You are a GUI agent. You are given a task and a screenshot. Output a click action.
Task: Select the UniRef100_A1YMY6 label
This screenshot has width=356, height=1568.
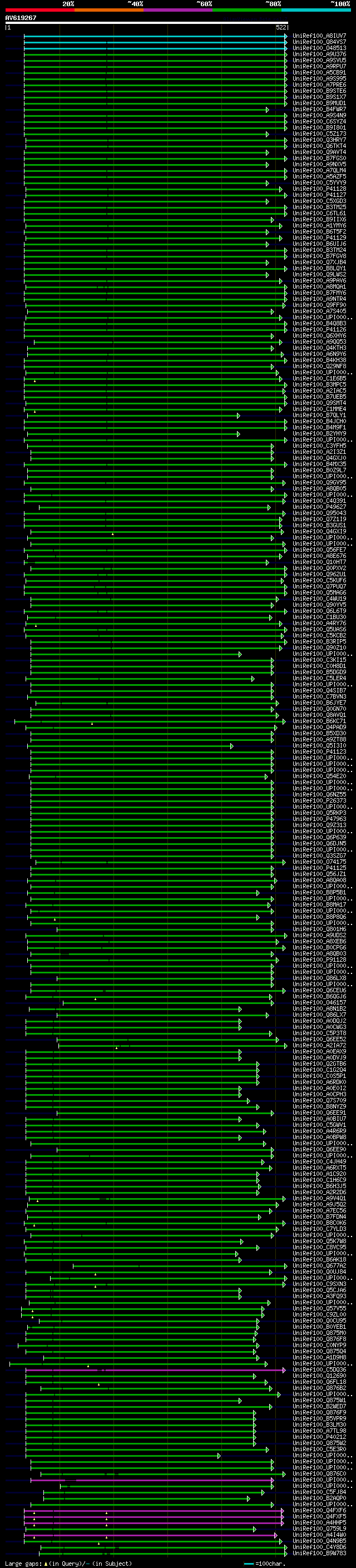click(x=319, y=225)
